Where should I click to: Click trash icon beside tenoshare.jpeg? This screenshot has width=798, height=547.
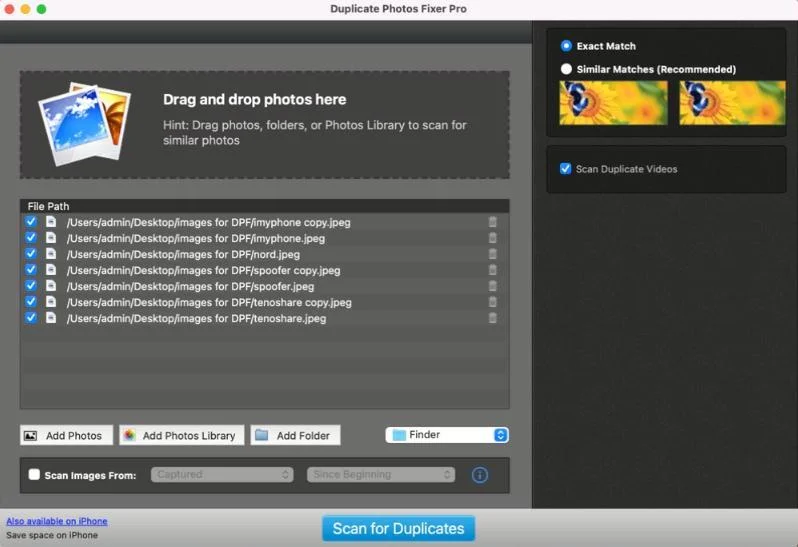492,318
